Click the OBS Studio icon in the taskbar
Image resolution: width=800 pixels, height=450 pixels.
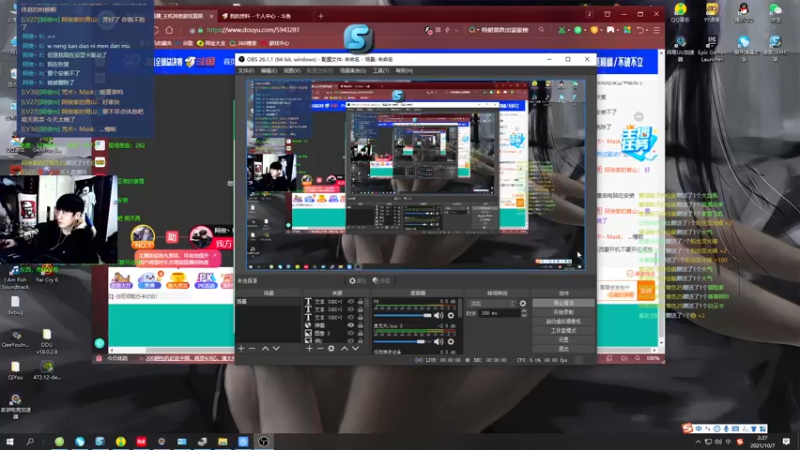263,441
